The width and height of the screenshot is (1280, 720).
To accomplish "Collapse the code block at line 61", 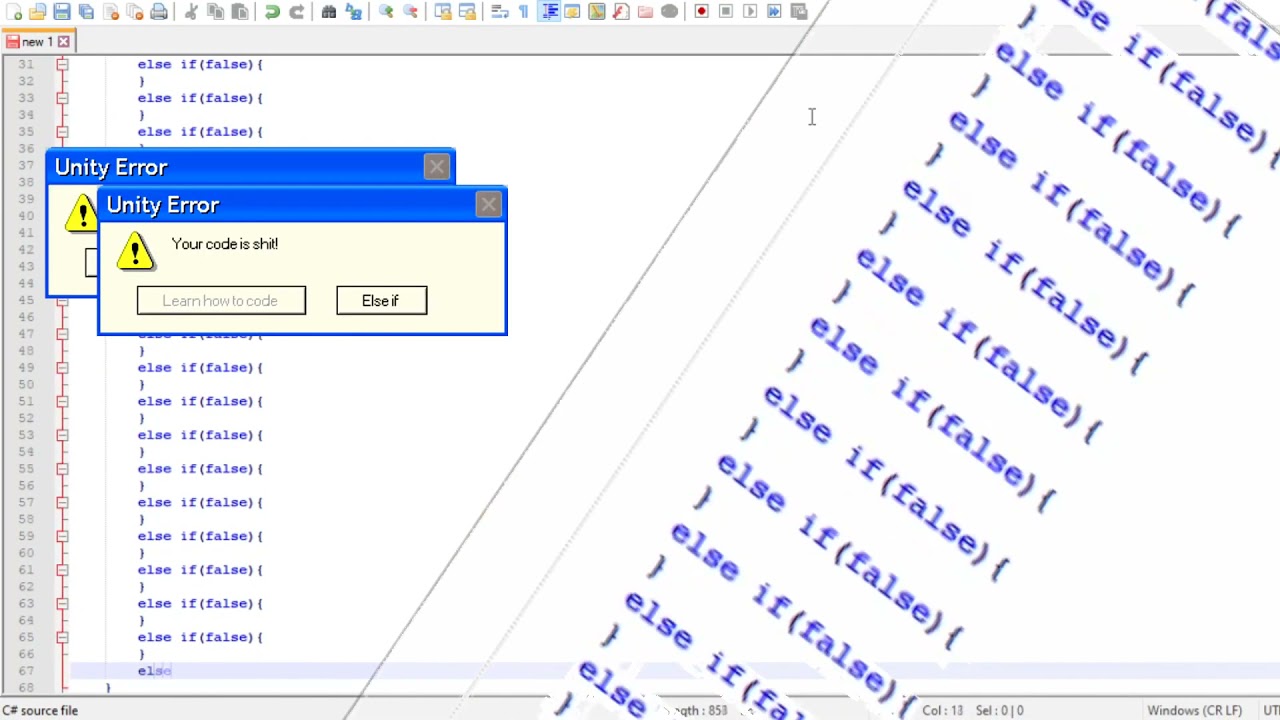I will click(62, 570).
